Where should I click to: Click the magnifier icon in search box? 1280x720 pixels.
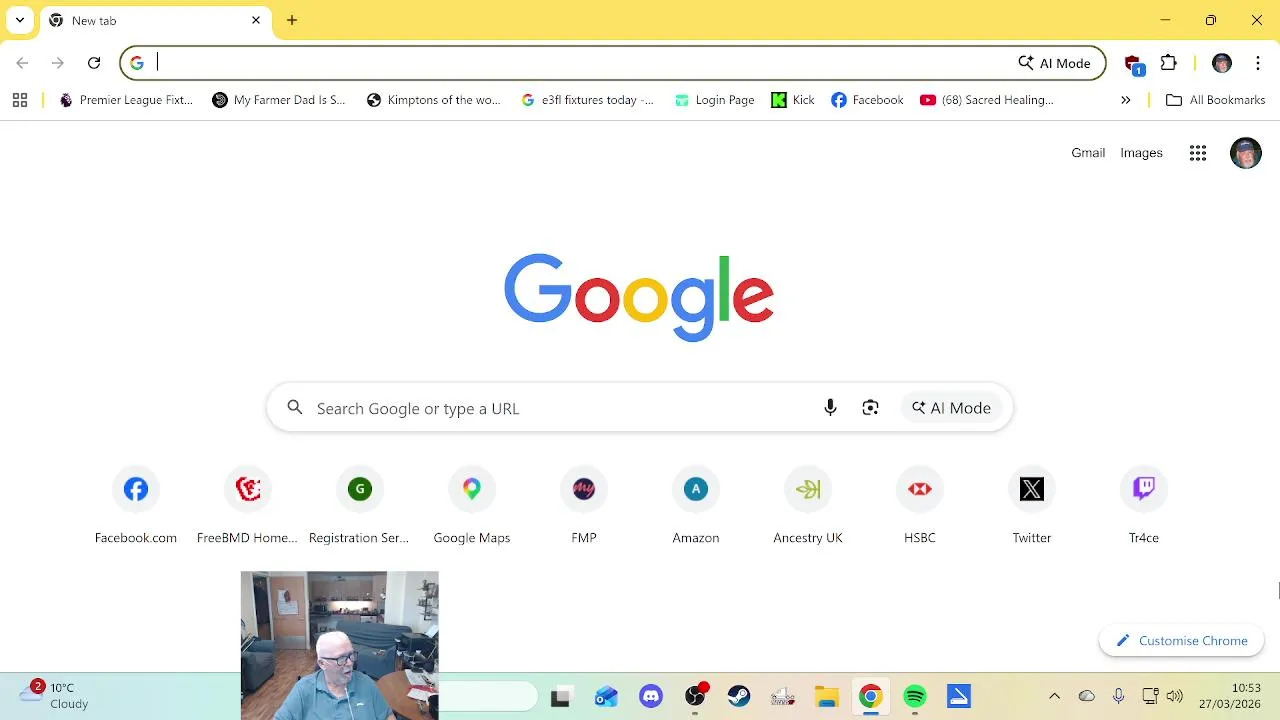294,408
